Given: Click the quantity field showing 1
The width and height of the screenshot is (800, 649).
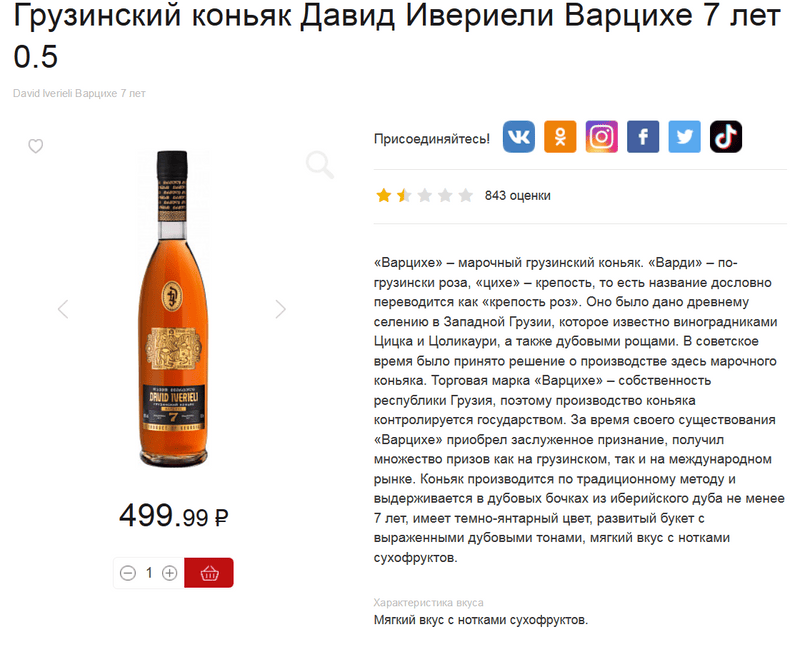Looking at the screenshot, I should click(149, 573).
